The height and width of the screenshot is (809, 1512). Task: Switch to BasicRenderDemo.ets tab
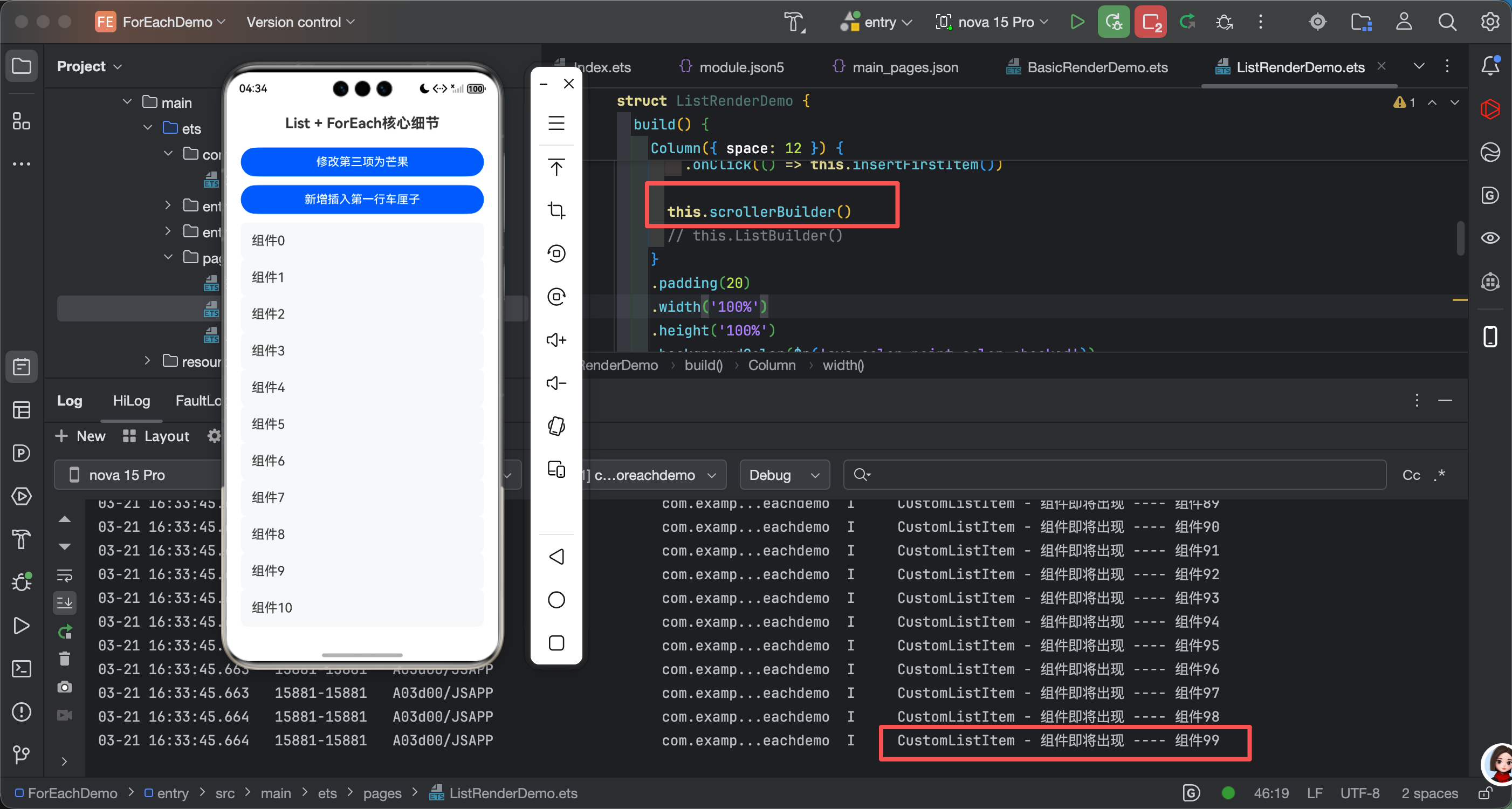point(1096,67)
